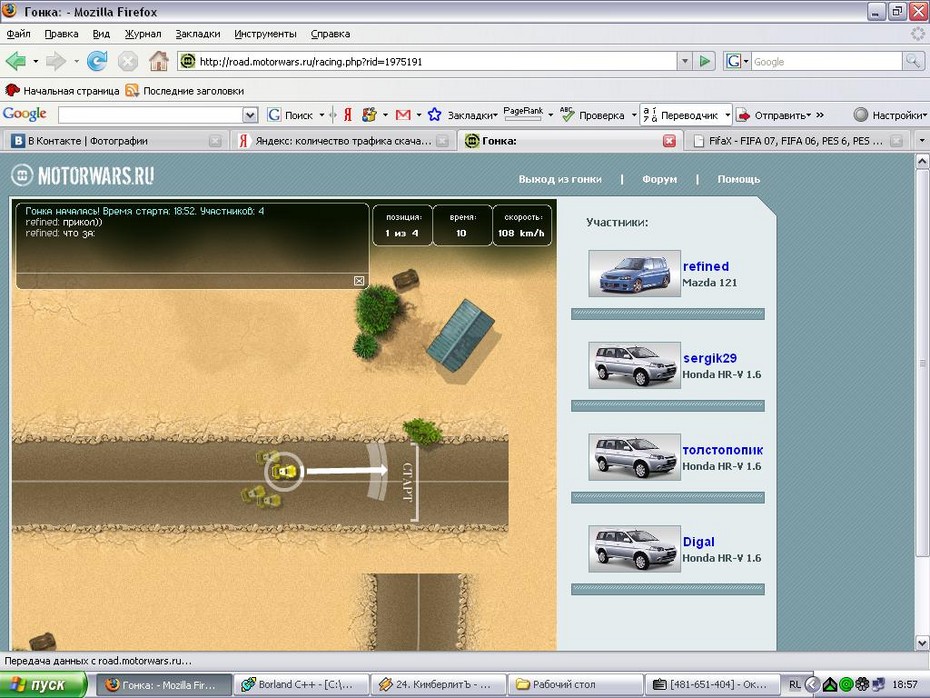Go to the Home page icon
This screenshot has height=698, width=930.
point(158,61)
